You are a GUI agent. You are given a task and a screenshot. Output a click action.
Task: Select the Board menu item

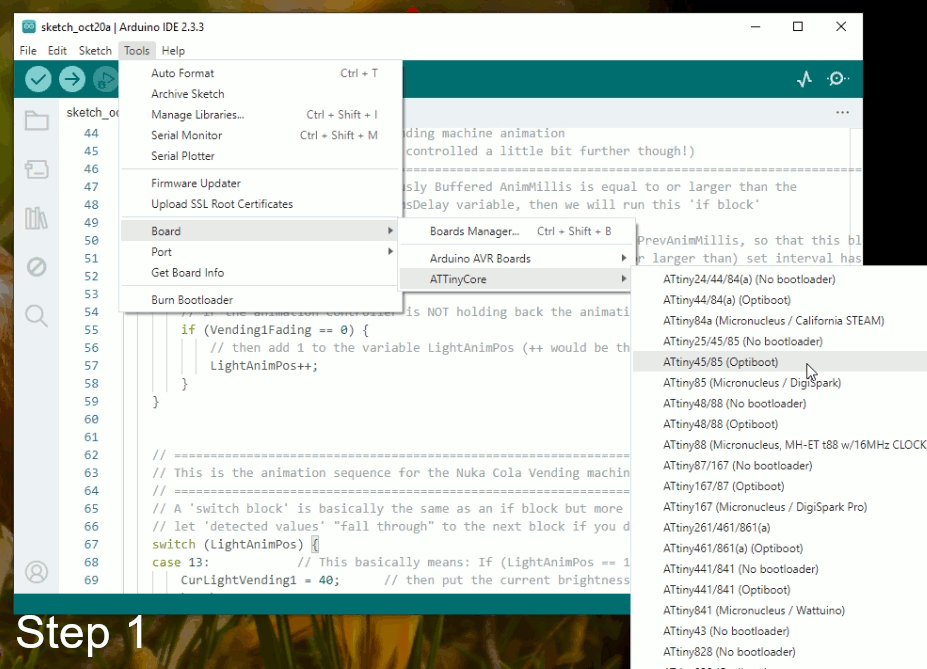coord(260,231)
